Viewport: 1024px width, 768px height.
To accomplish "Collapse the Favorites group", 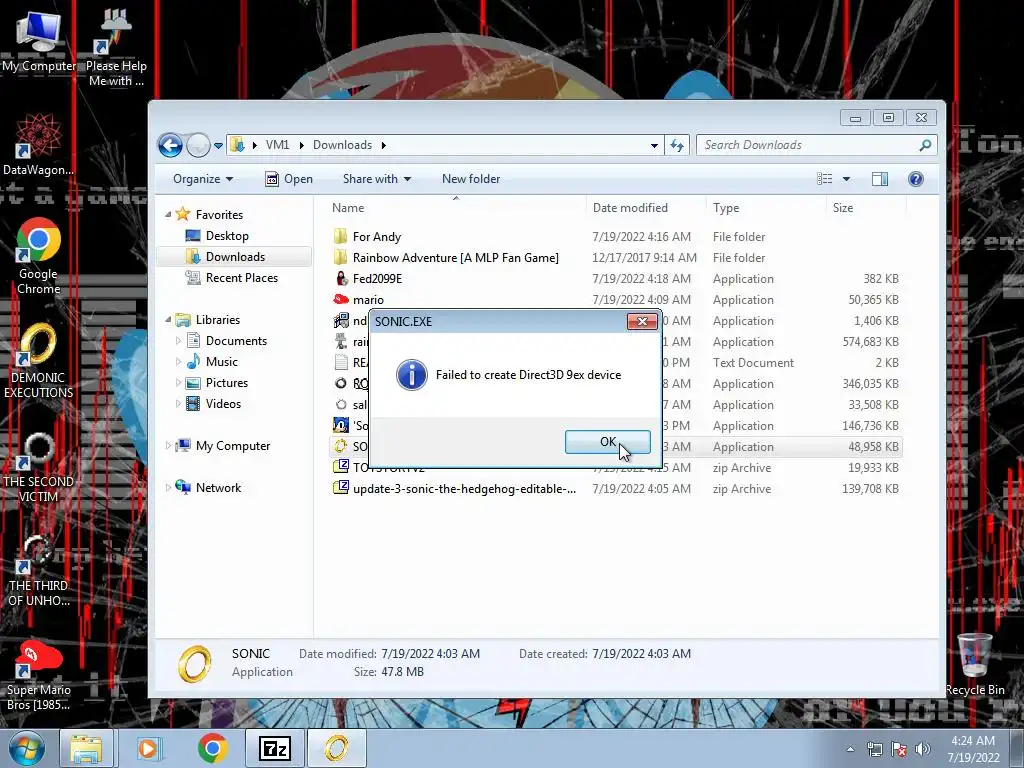I will point(168,214).
